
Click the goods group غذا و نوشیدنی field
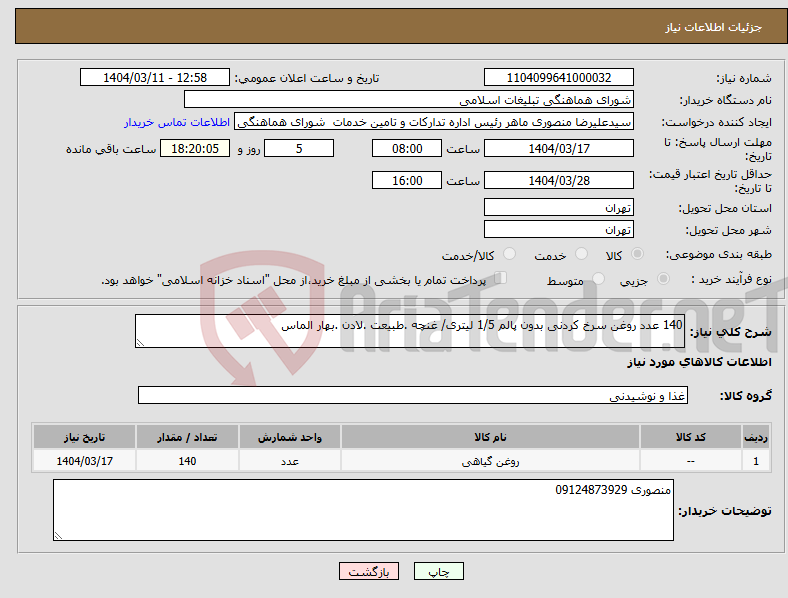point(413,395)
